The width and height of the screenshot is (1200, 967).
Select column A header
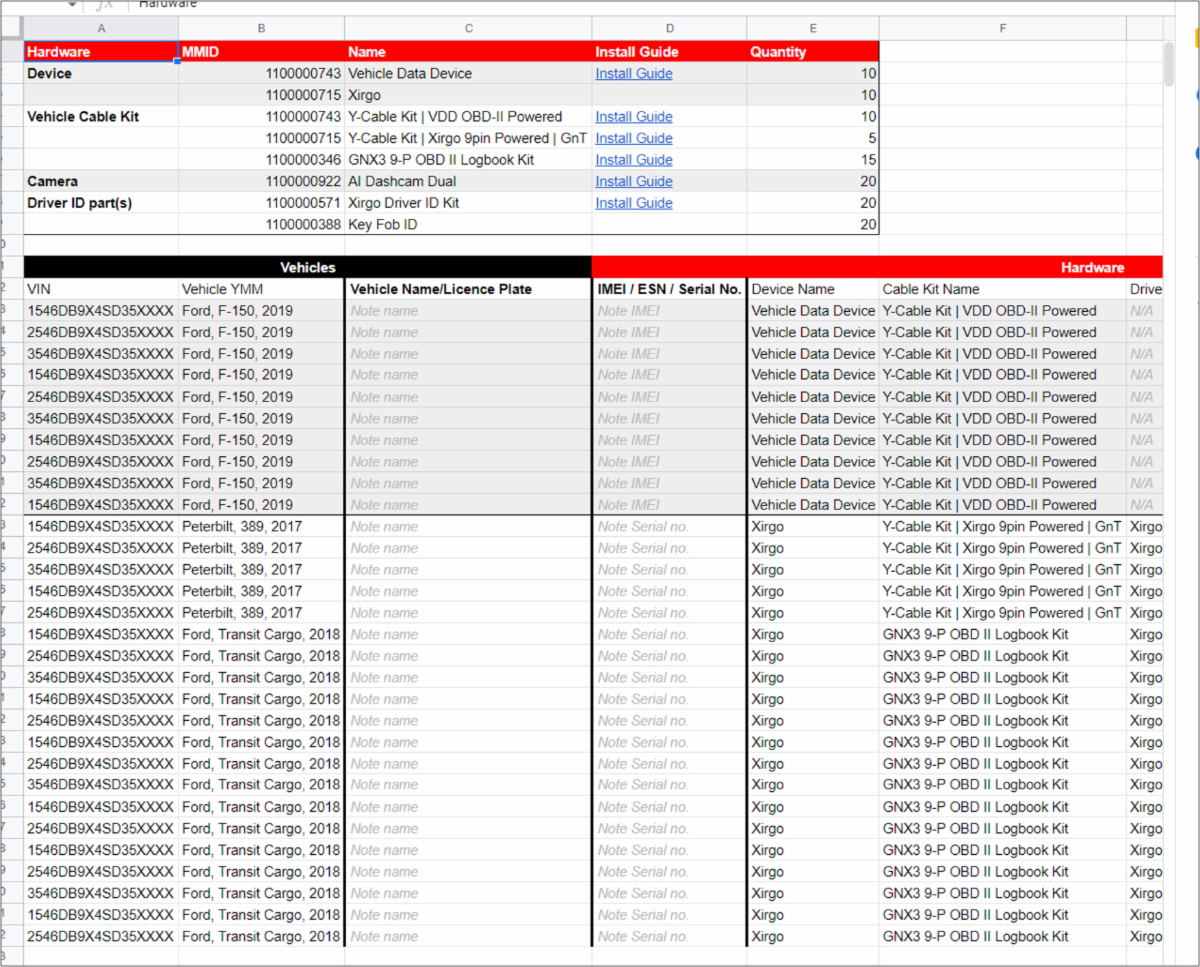click(x=101, y=28)
